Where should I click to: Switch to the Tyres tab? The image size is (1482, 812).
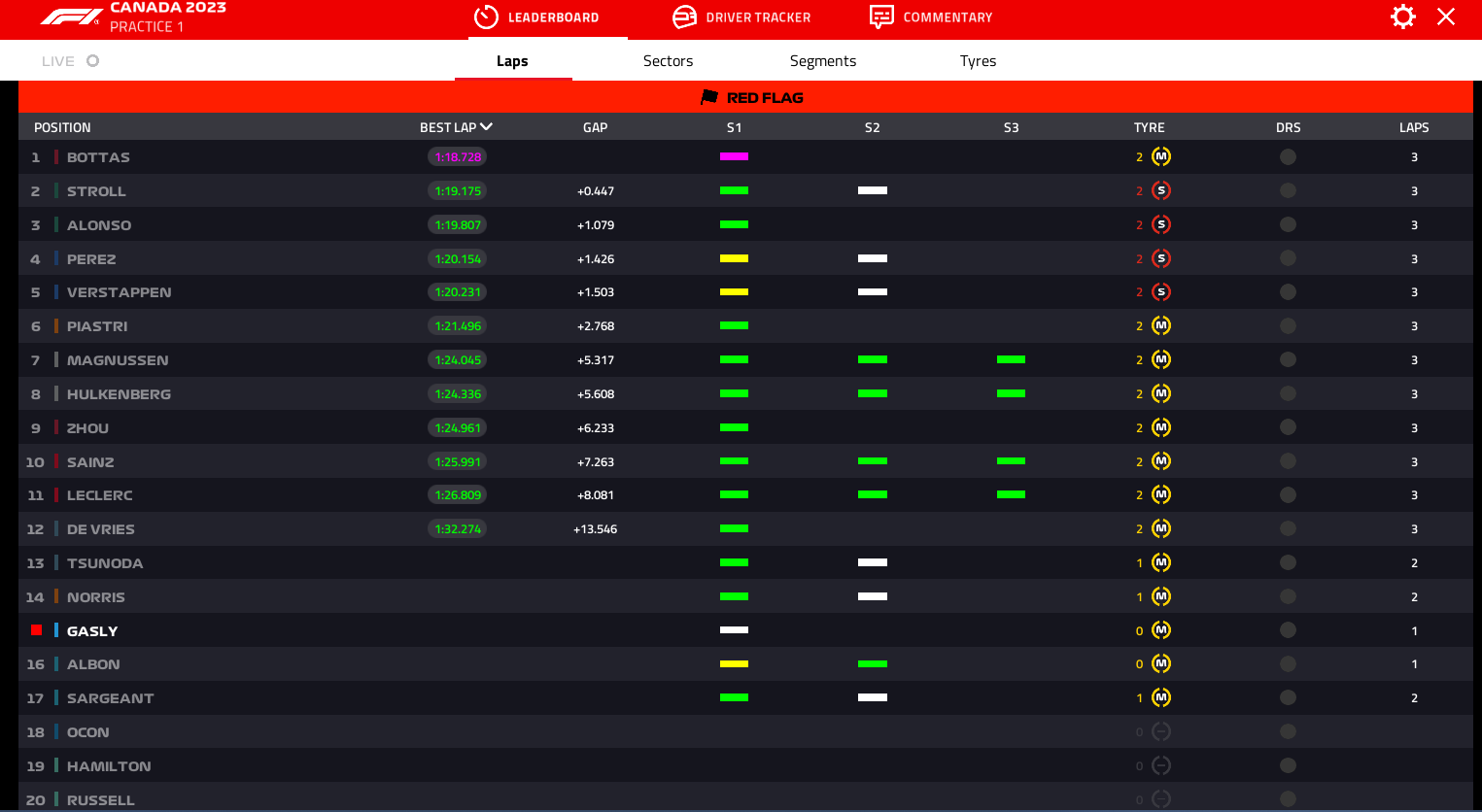click(978, 61)
